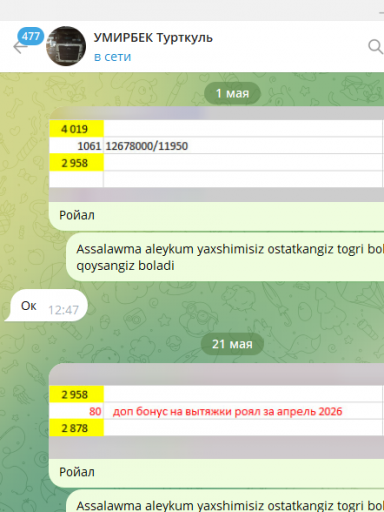Viewport: 384px width, 512px height.
Task: Open the 21 мая spreadsheet image with 2 878
Action: coord(217,411)
